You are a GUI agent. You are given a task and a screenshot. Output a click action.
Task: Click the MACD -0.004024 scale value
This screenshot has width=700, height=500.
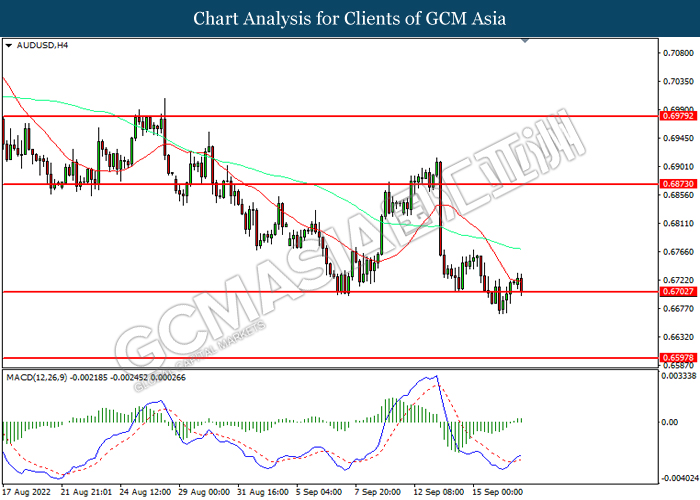(679, 478)
